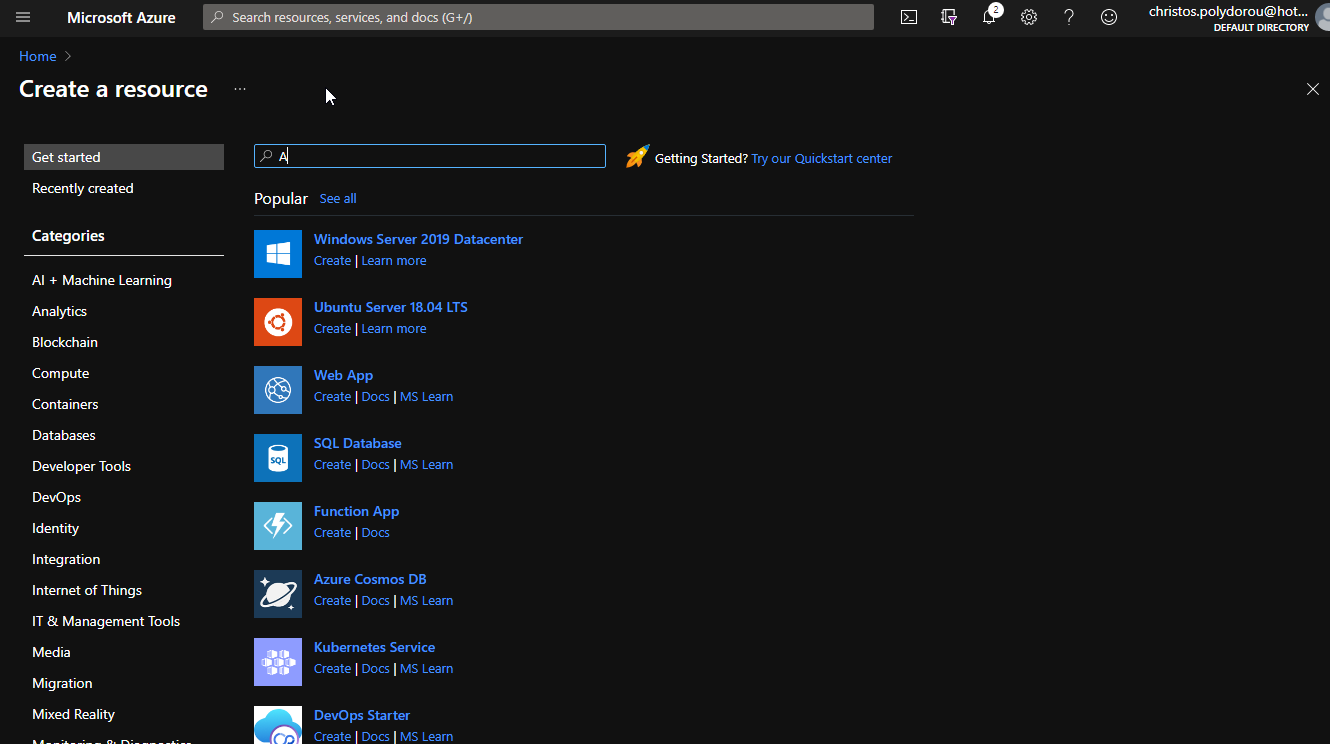Click Create under Ubuntu Server

pos(332,329)
